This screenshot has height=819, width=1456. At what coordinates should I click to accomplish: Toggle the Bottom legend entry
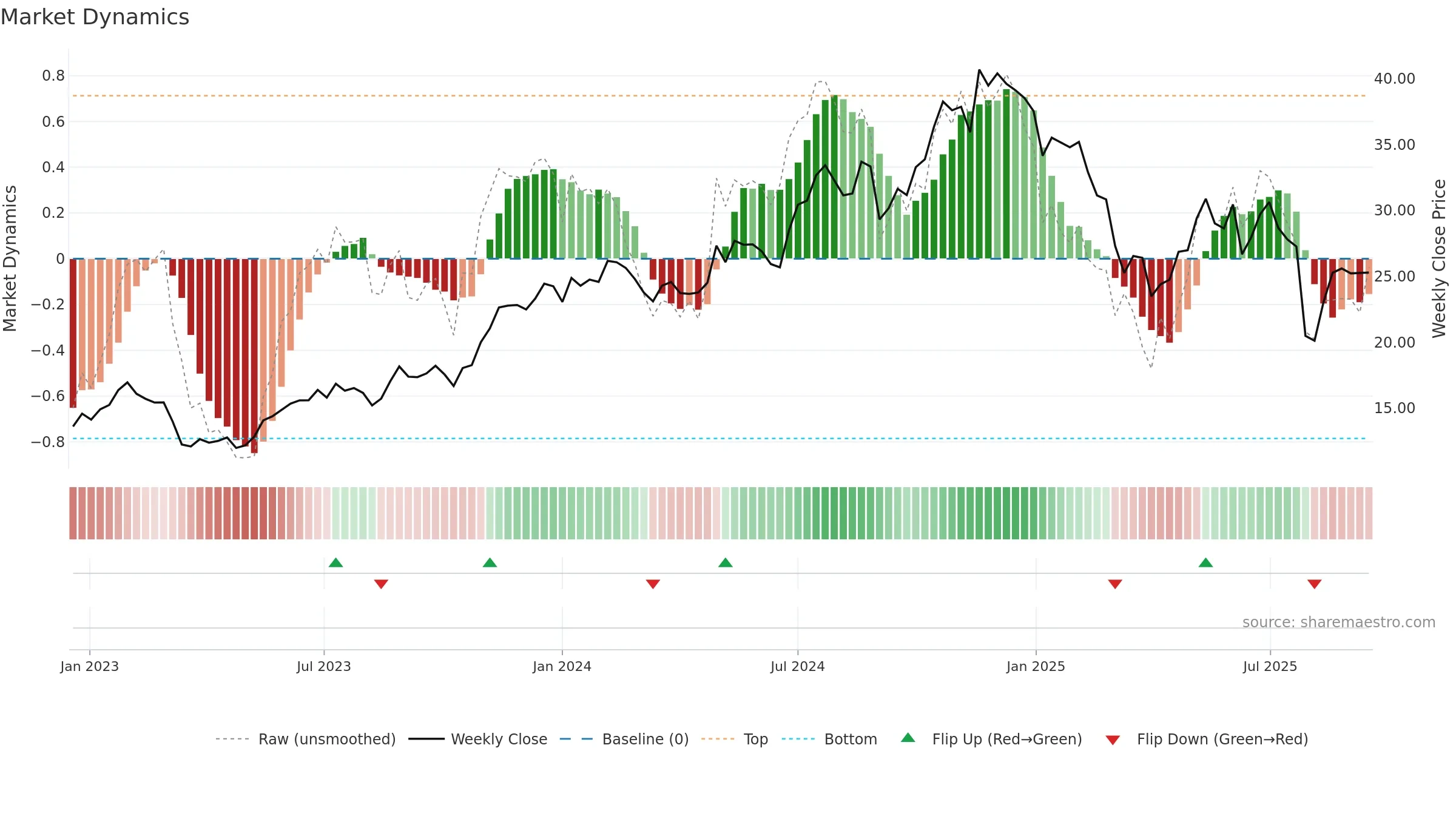[829, 739]
